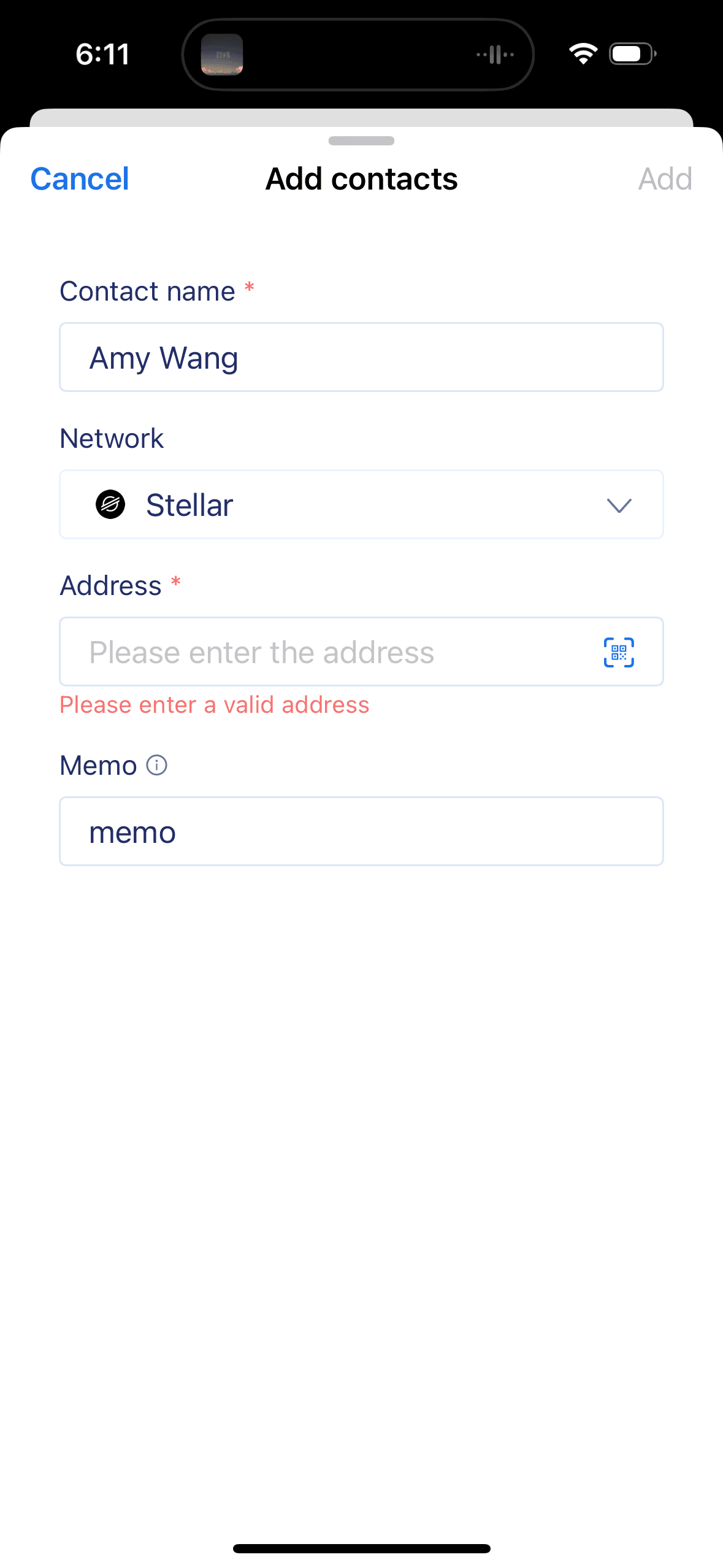Screen dimensions: 723x1568
Task: Select the Stellar network name text
Action: 189,505
